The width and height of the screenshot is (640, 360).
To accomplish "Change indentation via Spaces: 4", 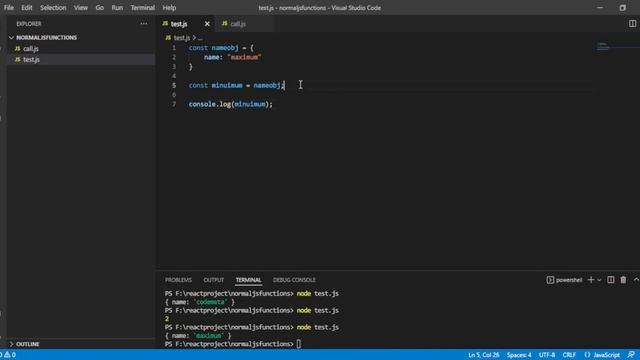I will point(519,355).
